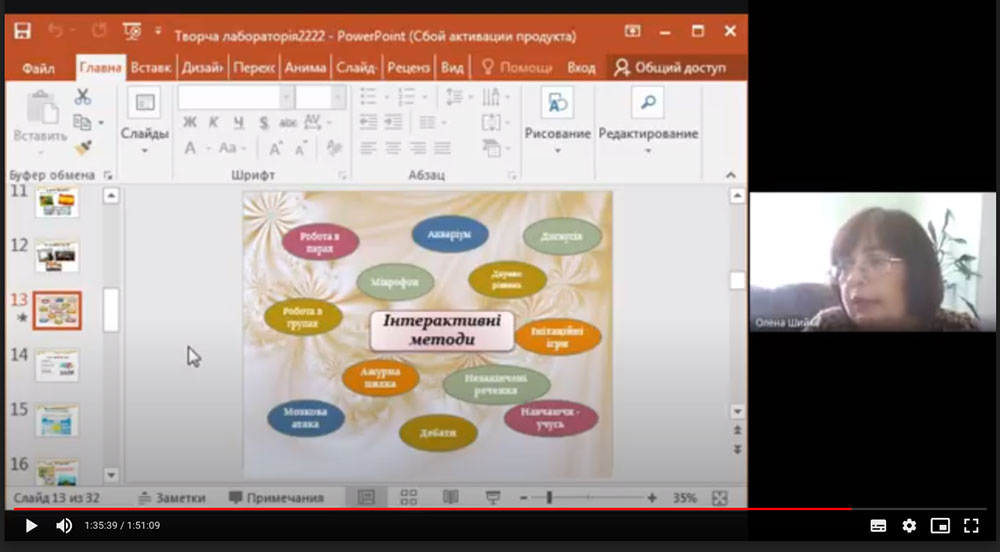Click the zoom slider handle
The width and height of the screenshot is (1000, 552).
(x=549, y=498)
